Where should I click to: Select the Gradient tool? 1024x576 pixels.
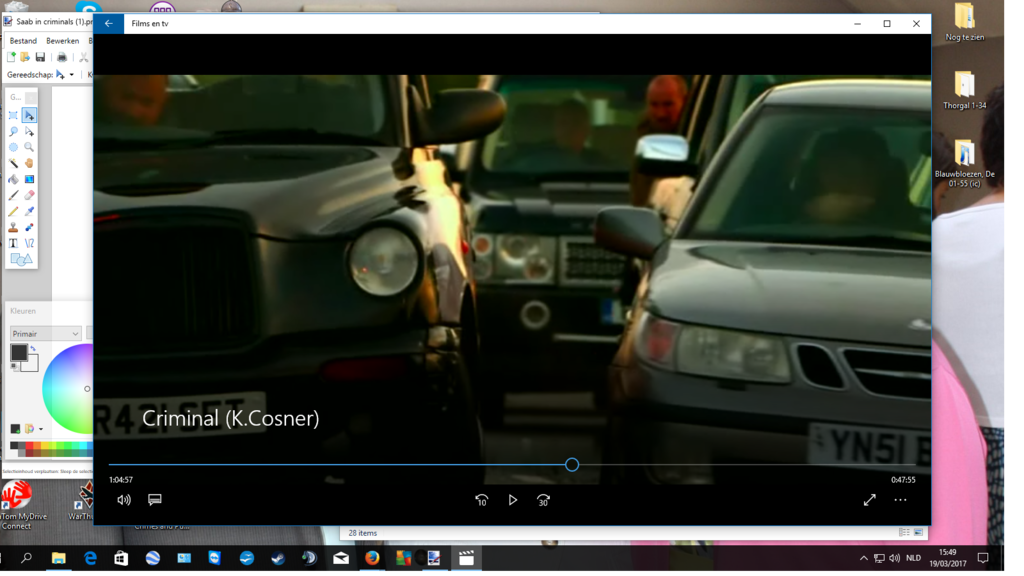[29, 180]
